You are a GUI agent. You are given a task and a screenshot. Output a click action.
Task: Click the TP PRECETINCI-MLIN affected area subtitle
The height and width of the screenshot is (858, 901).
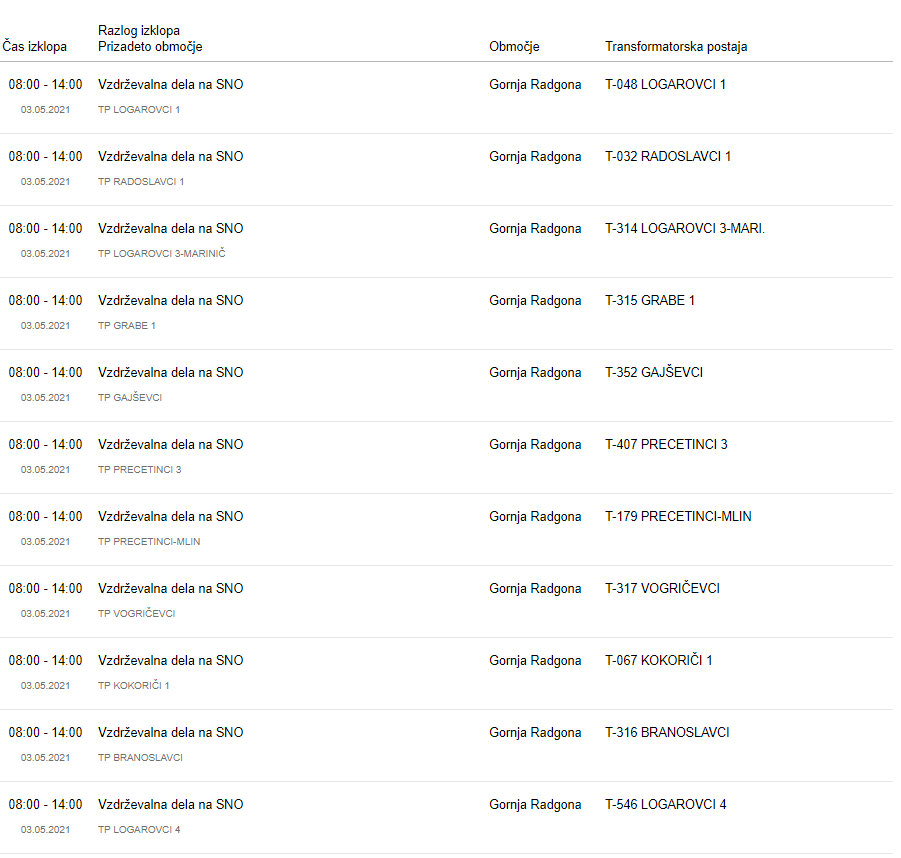point(149,542)
